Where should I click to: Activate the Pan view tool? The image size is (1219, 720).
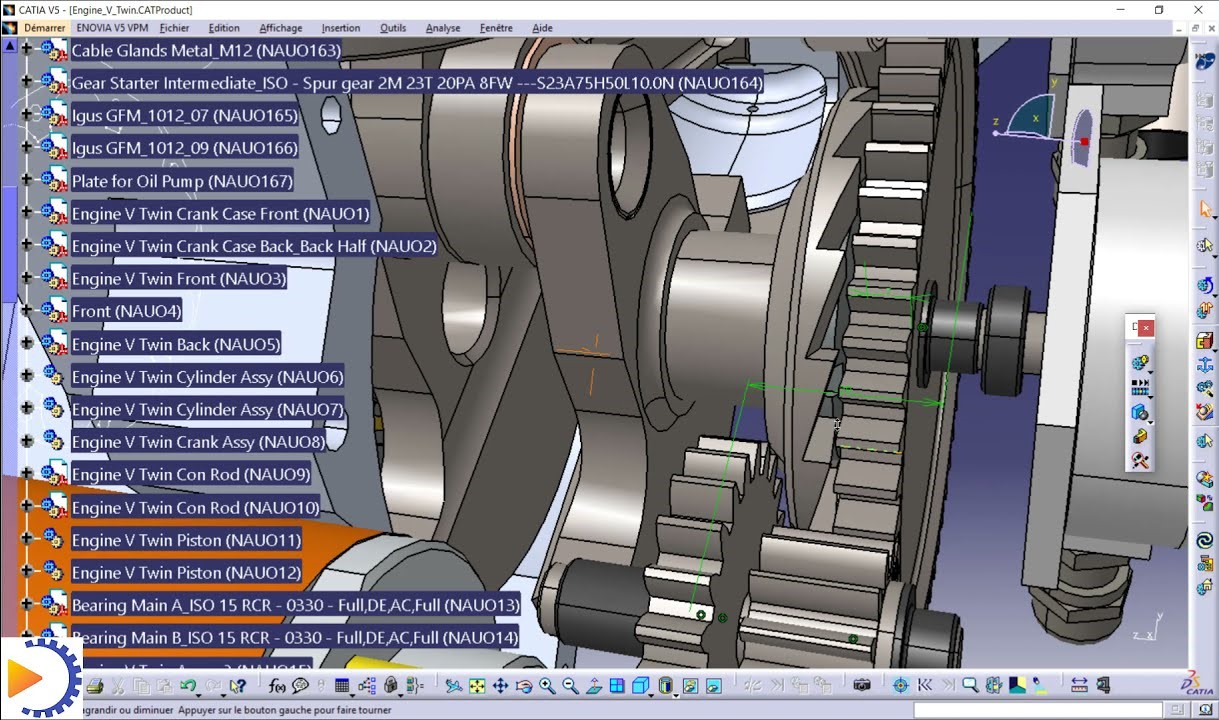pos(500,686)
